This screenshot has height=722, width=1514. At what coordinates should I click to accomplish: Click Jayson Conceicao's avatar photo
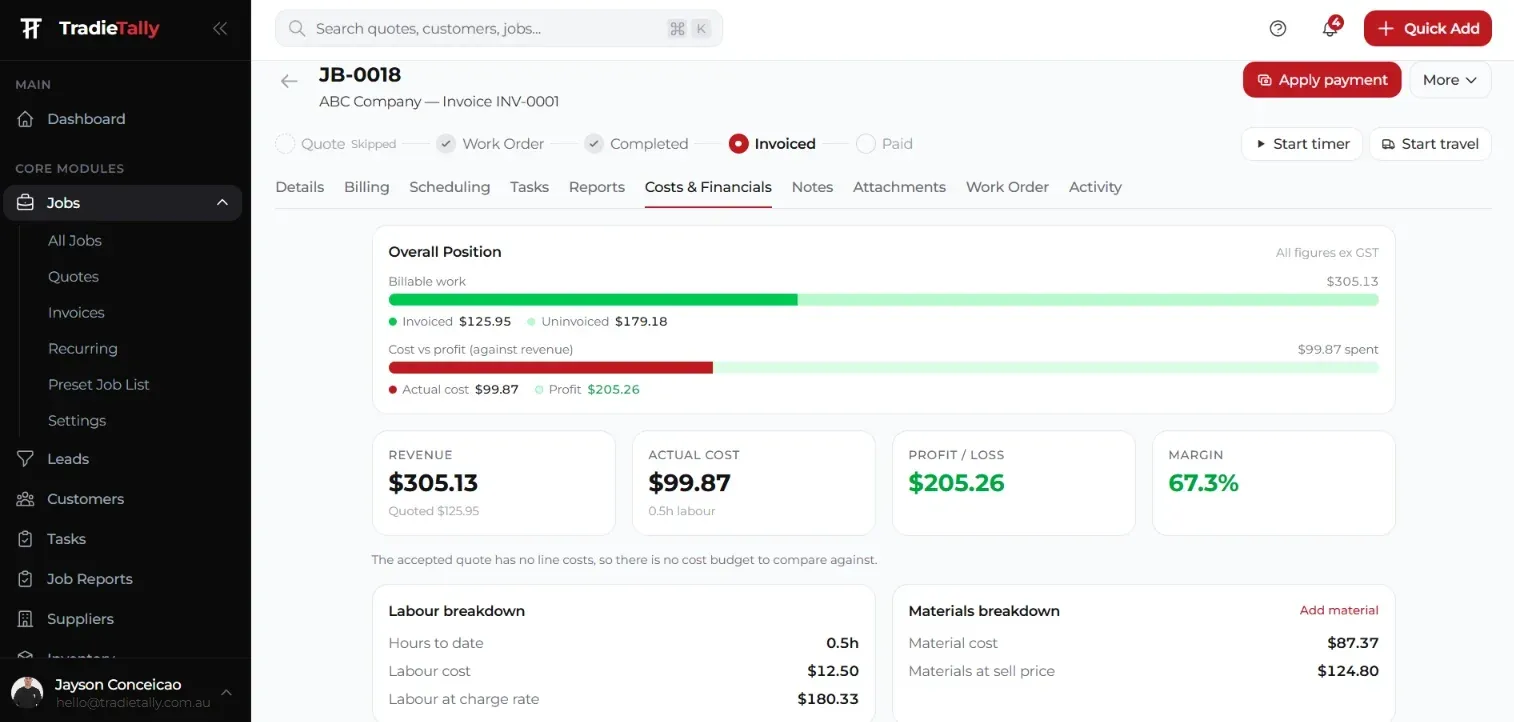tap(27, 693)
